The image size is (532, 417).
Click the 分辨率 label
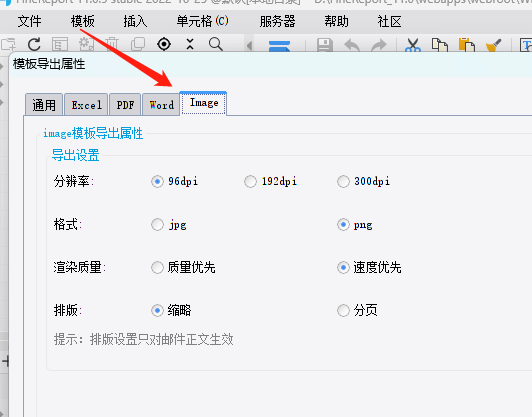tap(73, 182)
